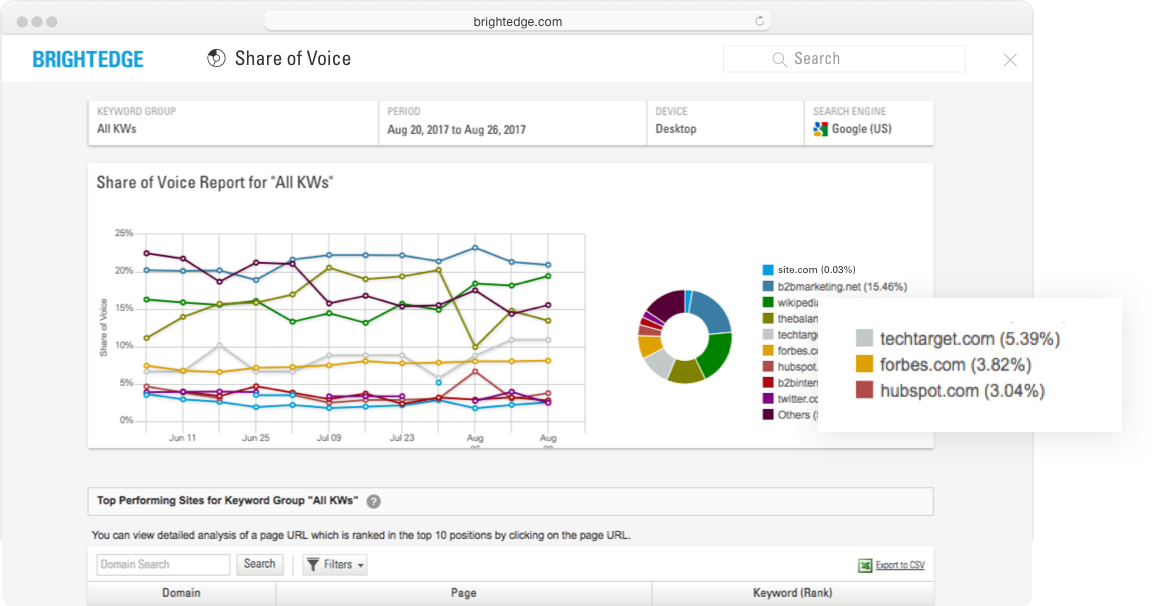Click the Domain Search input field
The image size is (1152, 606).
163,565
